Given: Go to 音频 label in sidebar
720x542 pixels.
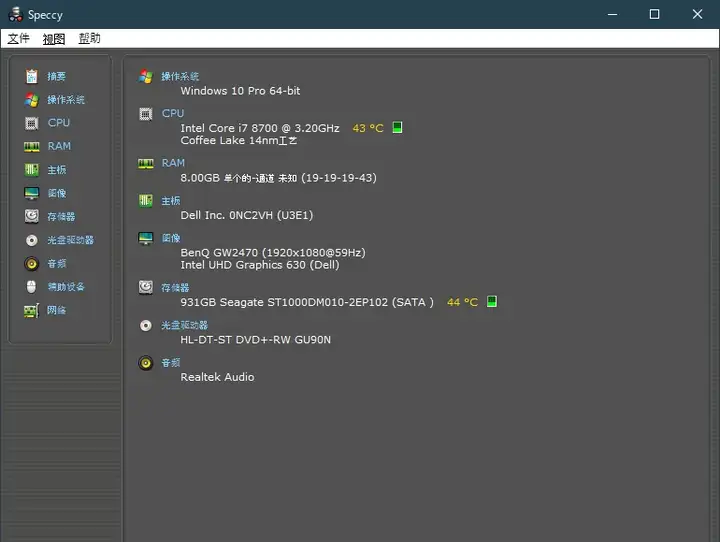Looking at the screenshot, I should click(56, 264).
